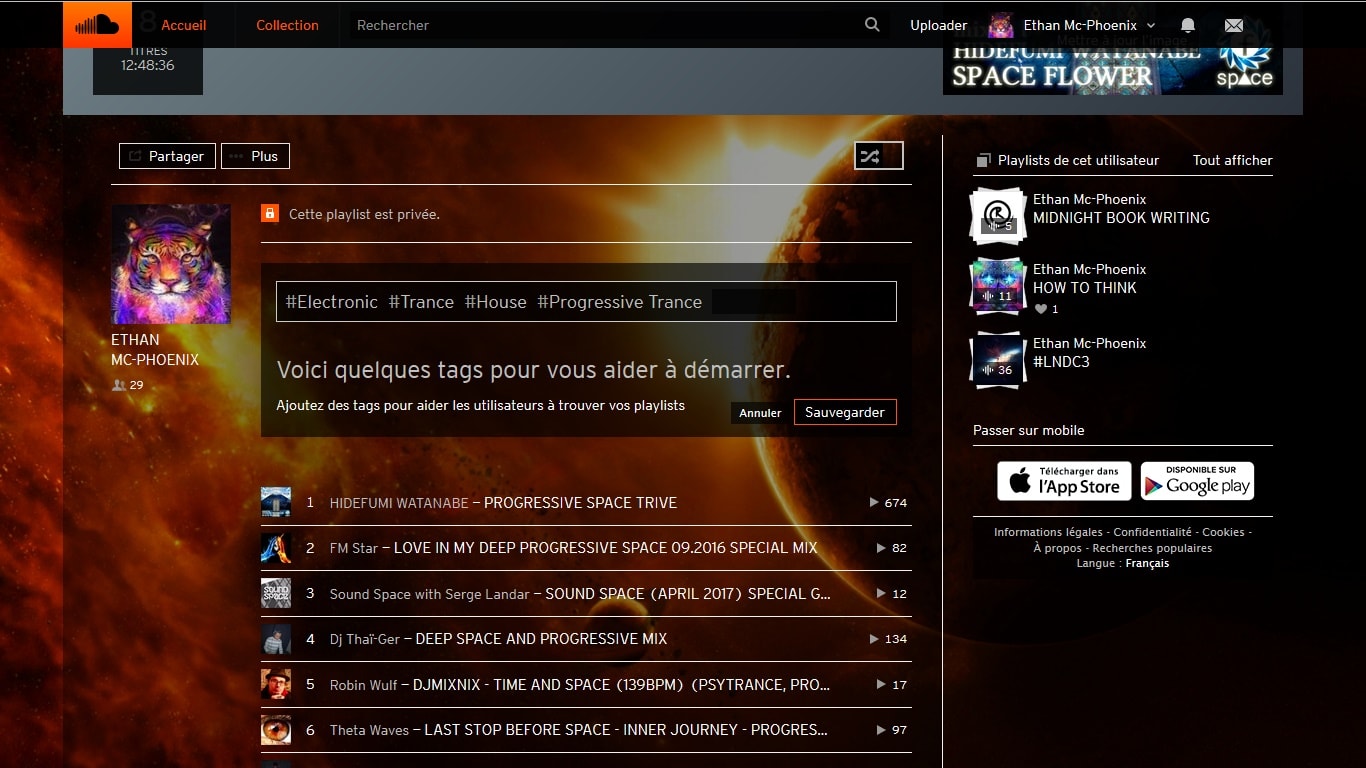Click the SoundCloud cloud logo
The height and width of the screenshot is (768, 1366).
97,25
